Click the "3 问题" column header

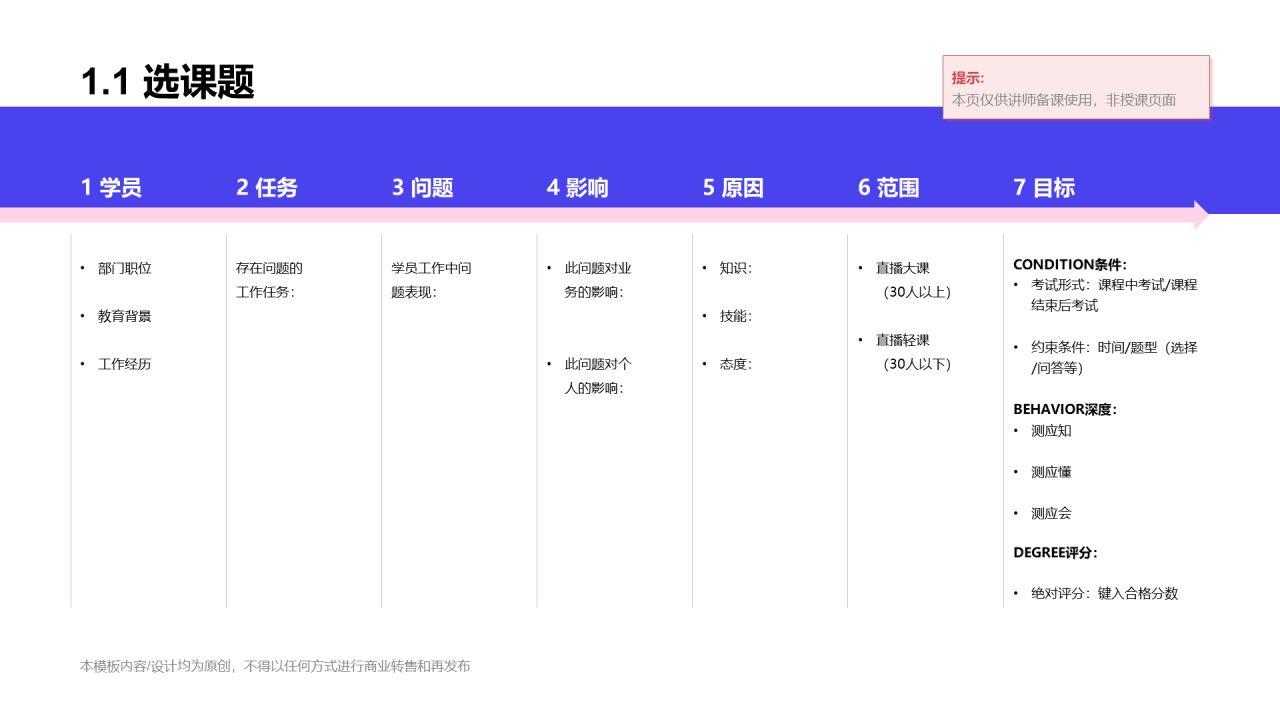(423, 188)
